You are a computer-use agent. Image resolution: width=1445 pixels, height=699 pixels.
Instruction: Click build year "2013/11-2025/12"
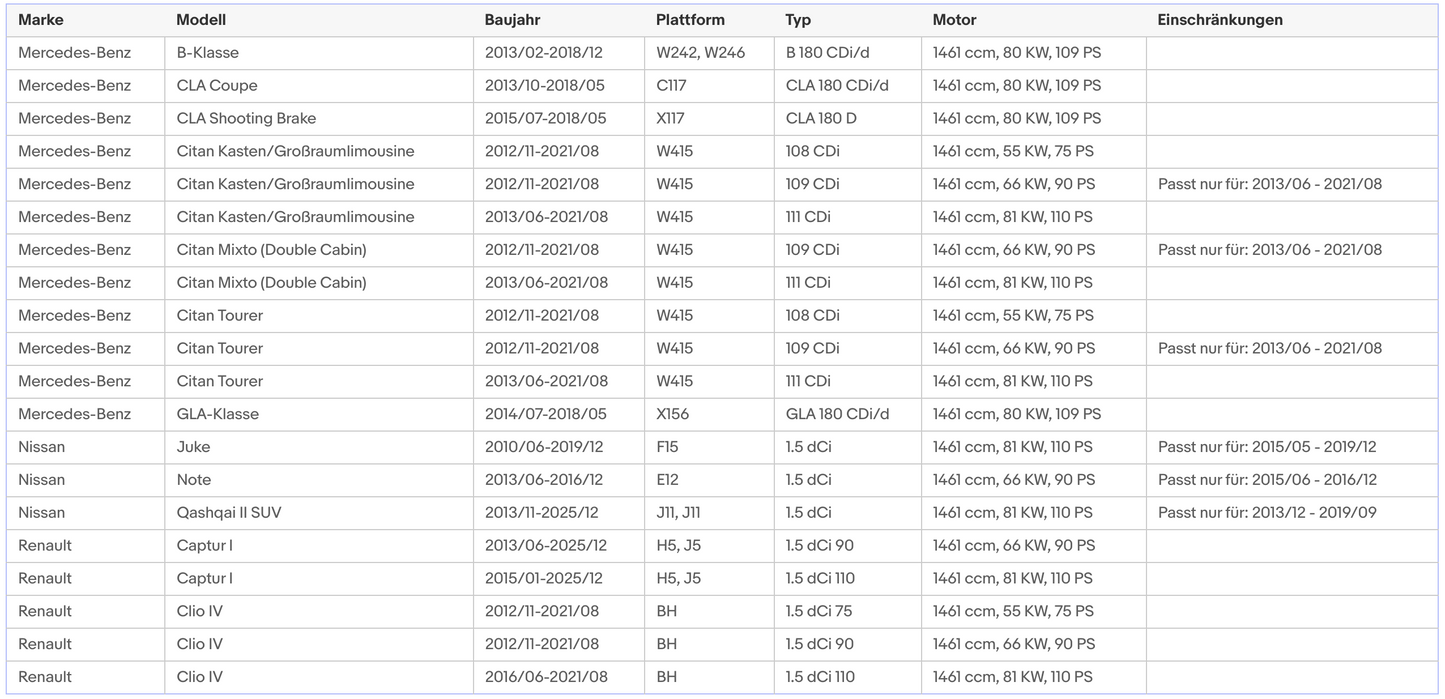(x=542, y=513)
